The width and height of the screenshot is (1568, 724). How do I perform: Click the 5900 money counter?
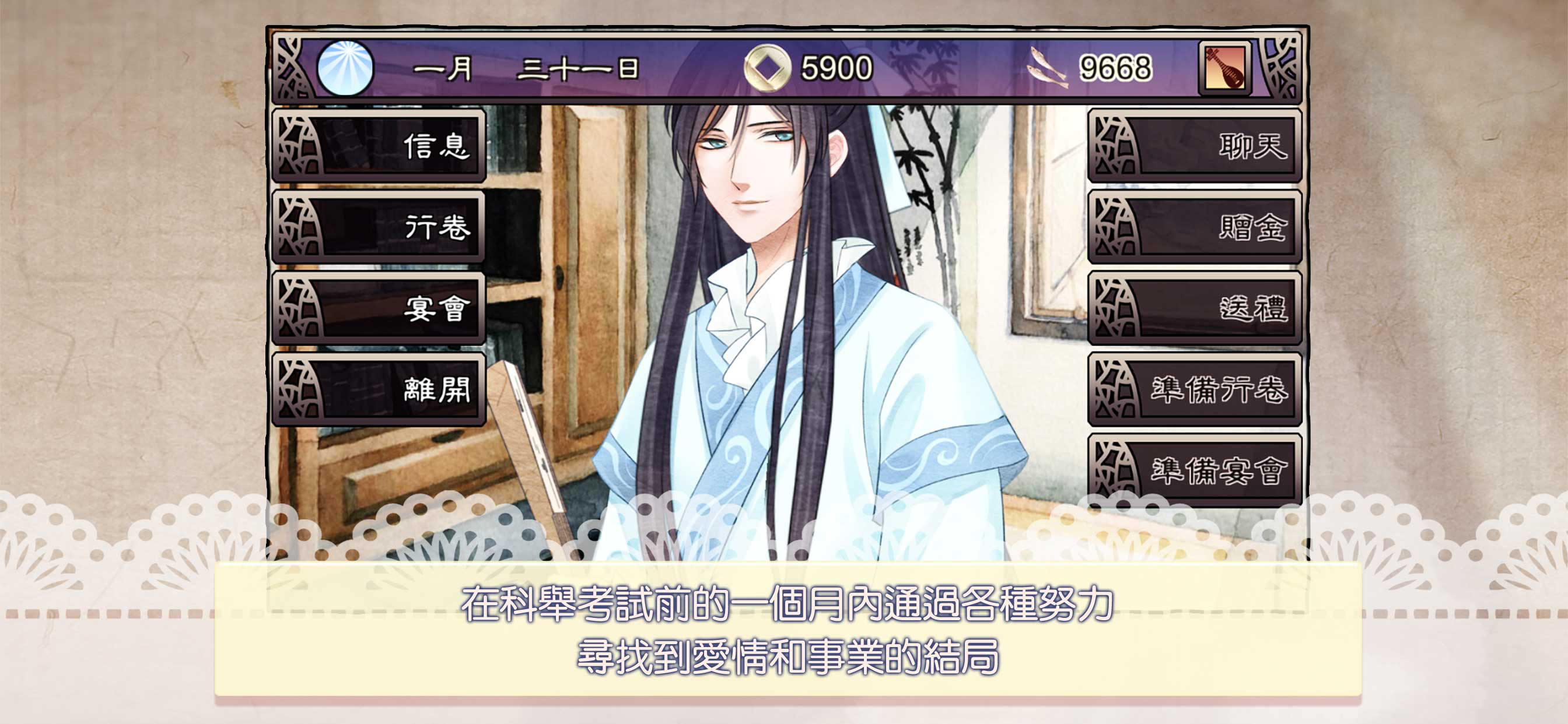(x=836, y=68)
